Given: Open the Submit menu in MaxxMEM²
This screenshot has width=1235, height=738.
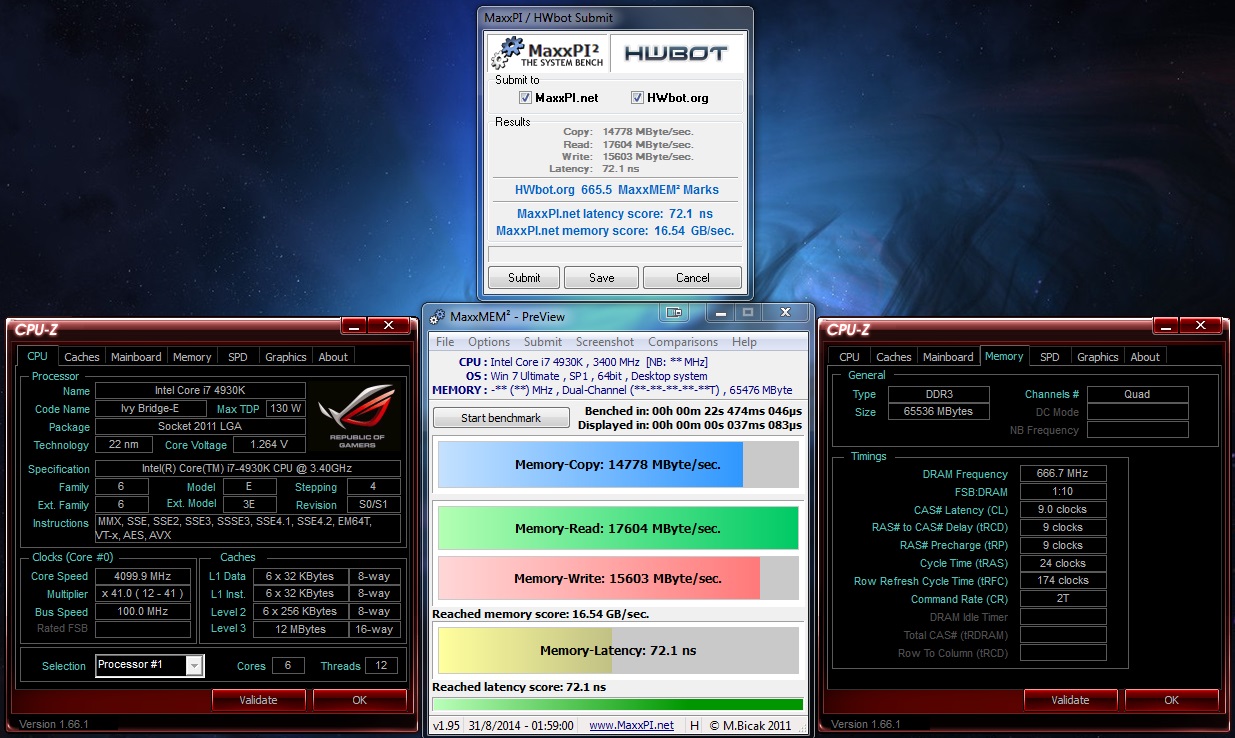Looking at the screenshot, I should 543,342.
